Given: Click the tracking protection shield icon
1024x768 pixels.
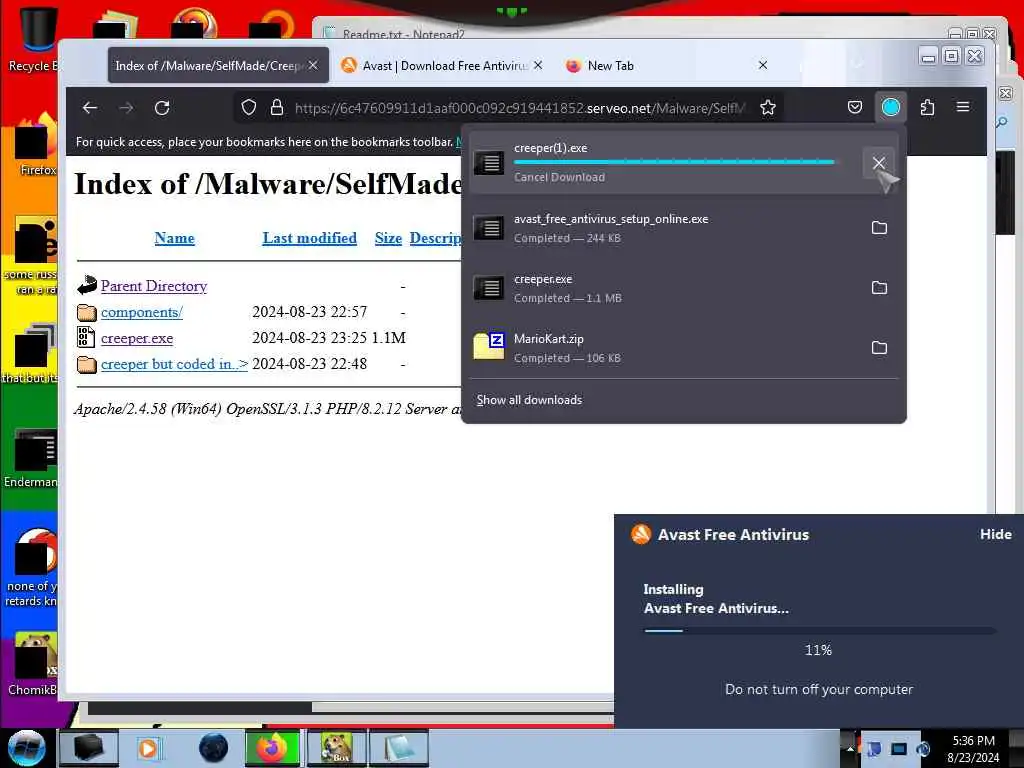Looking at the screenshot, I should pos(249,108).
